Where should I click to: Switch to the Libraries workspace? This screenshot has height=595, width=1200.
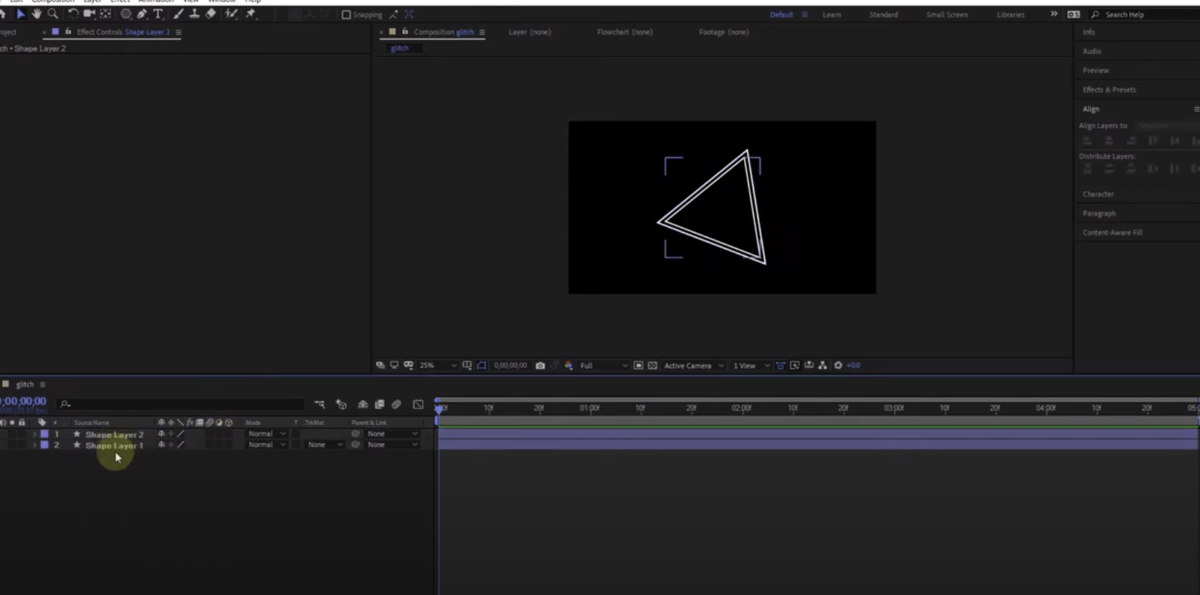click(x=1010, y=15)
